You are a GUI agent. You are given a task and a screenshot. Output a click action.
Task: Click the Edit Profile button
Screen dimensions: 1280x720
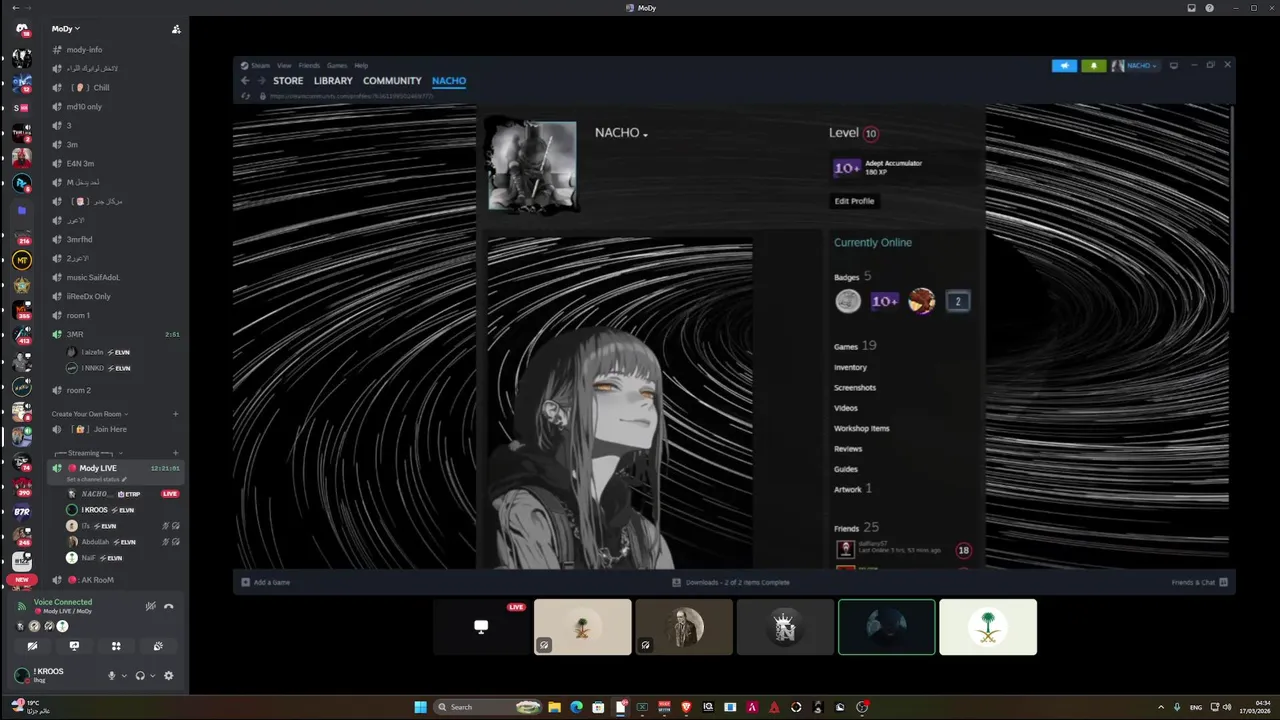[855, 201]
